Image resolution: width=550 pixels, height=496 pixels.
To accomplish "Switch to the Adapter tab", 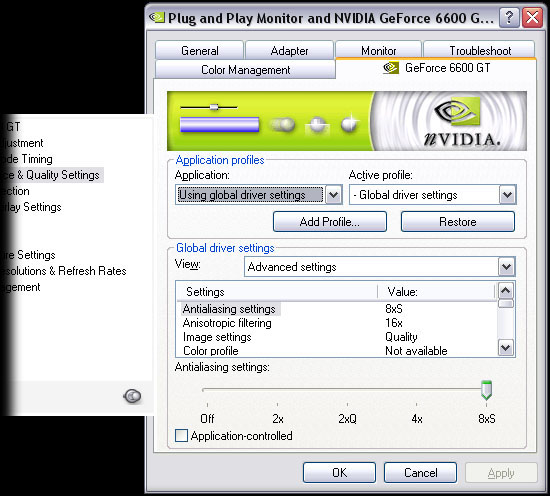I will (289, 51).
